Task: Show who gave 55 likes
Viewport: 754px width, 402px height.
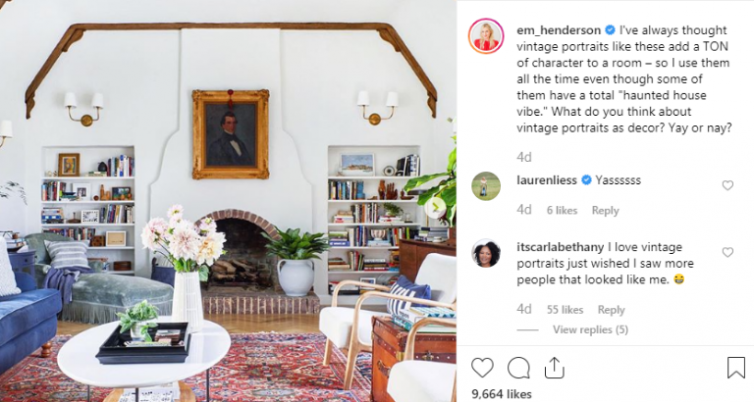Action: coord(565,310)
